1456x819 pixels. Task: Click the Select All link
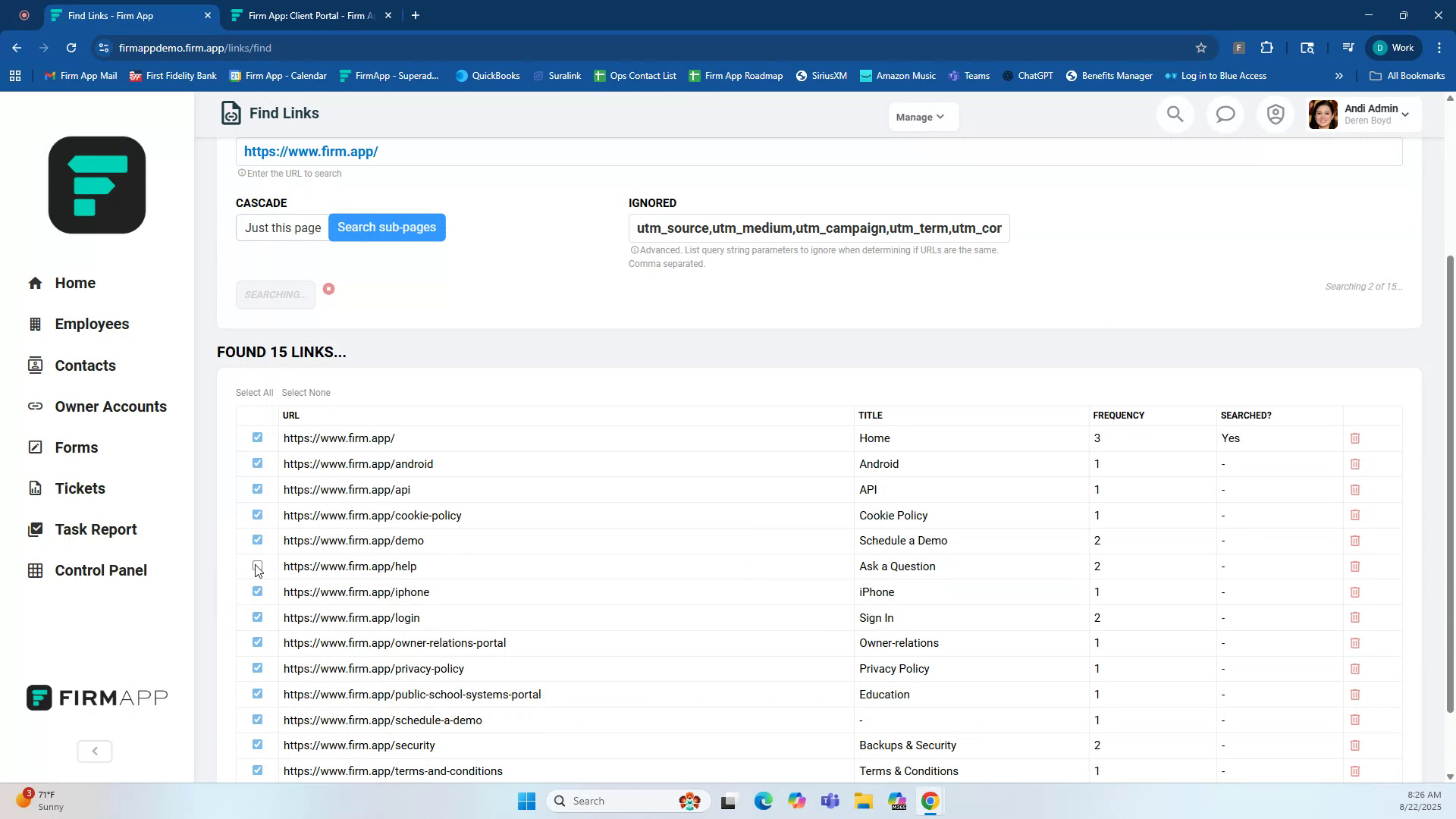pos(253,392)
